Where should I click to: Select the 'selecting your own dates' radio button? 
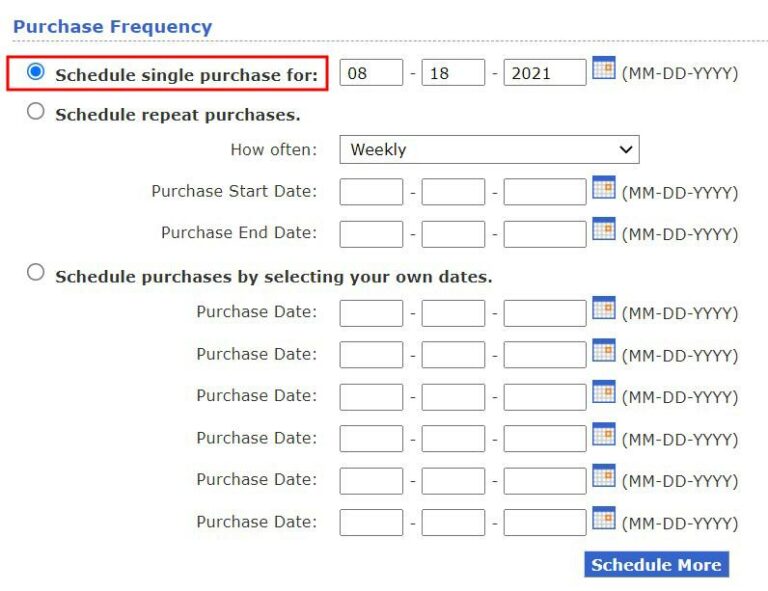pos(36,272)
